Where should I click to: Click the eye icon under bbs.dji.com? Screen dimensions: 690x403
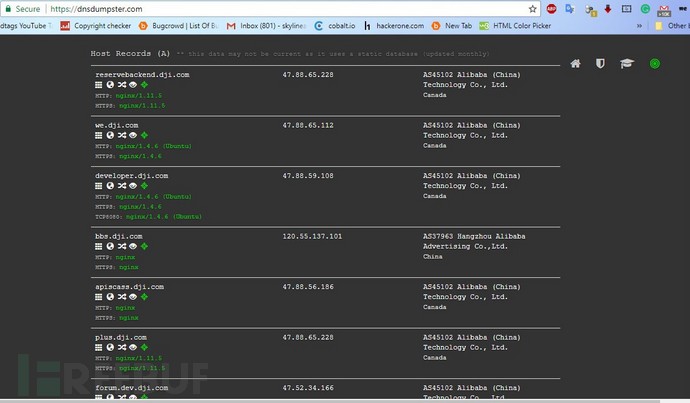(133, 246)
